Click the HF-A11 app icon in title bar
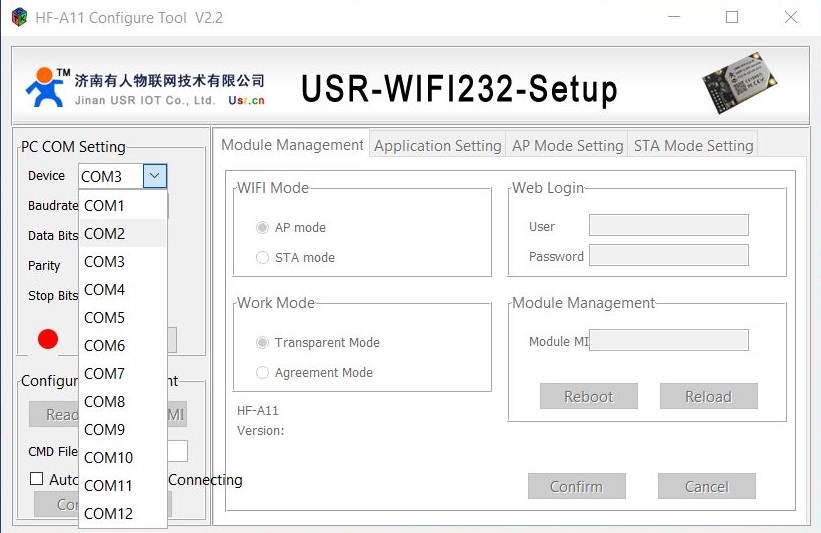The height and width of the screenshot is (533, 821). point(19,17)
